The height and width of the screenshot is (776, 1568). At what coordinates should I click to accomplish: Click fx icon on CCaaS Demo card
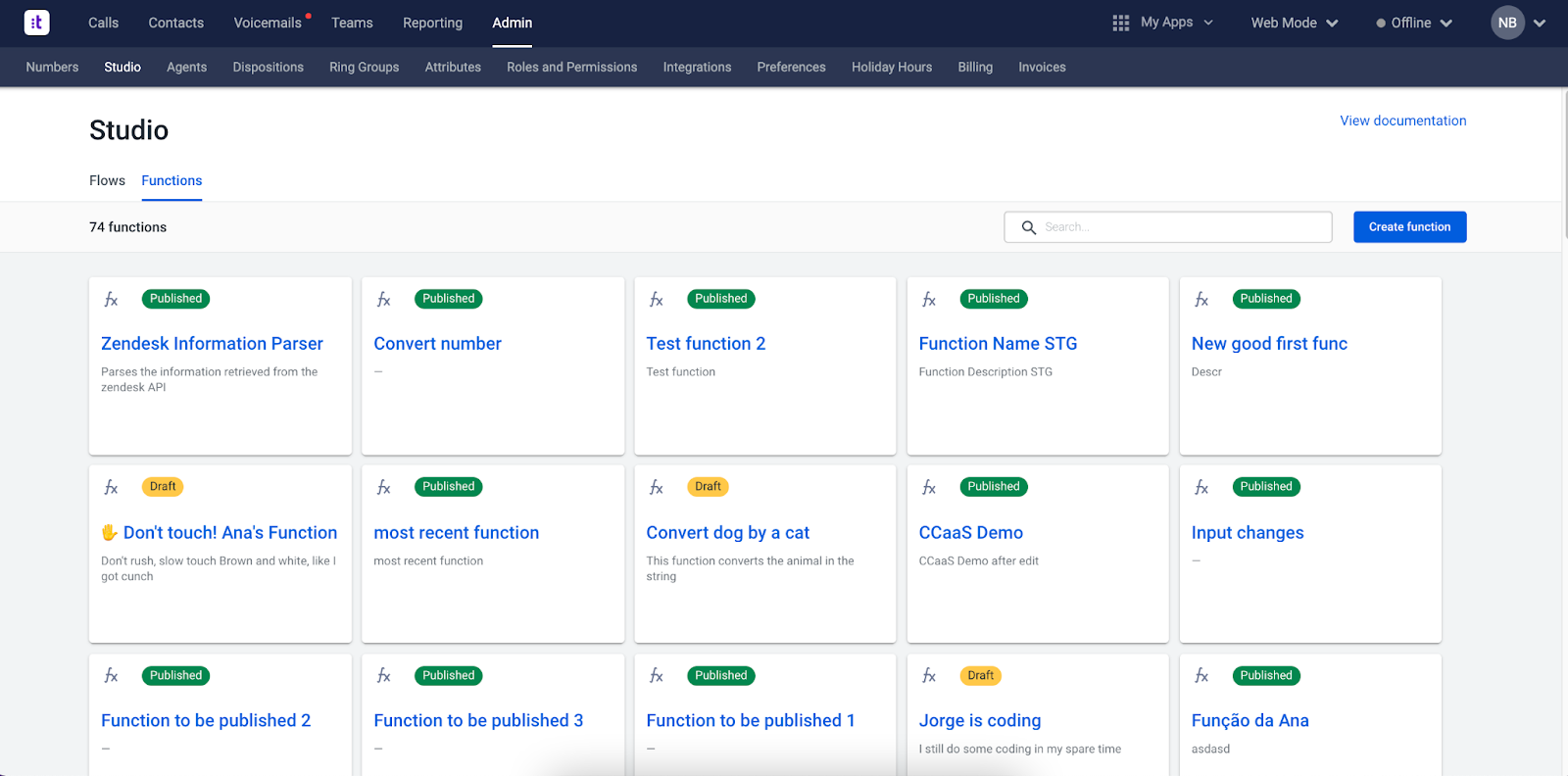[929, 488]
